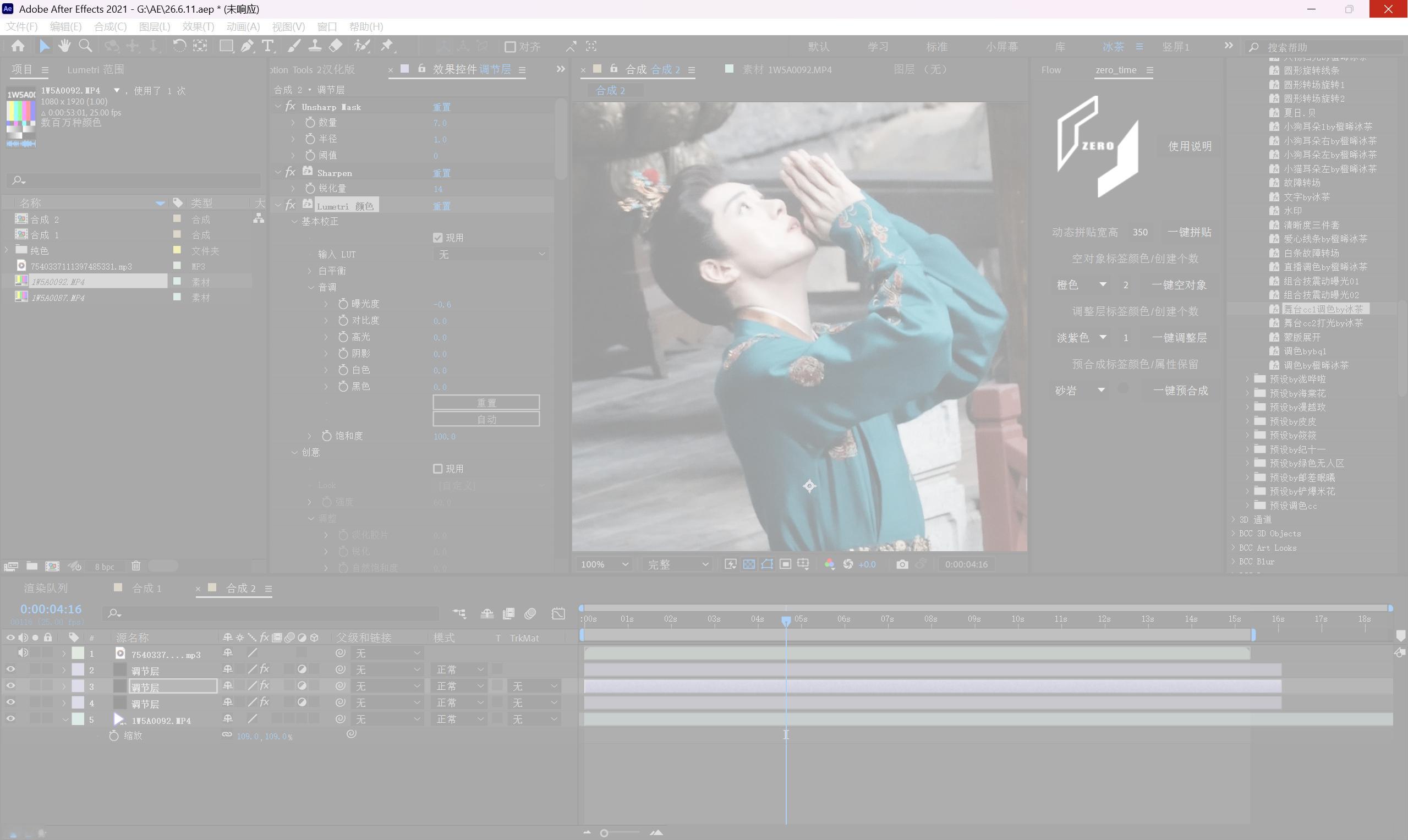The image size is (1408, 840).
Task: Open the 输入 LUT dropdown
Action: [x=491, y=254]
